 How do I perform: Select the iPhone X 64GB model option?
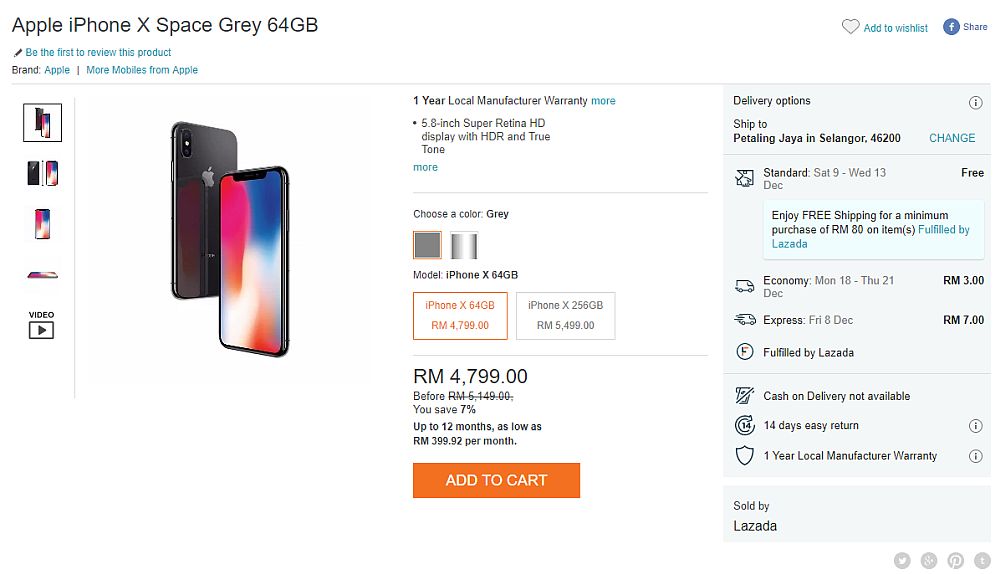[460, 316]
